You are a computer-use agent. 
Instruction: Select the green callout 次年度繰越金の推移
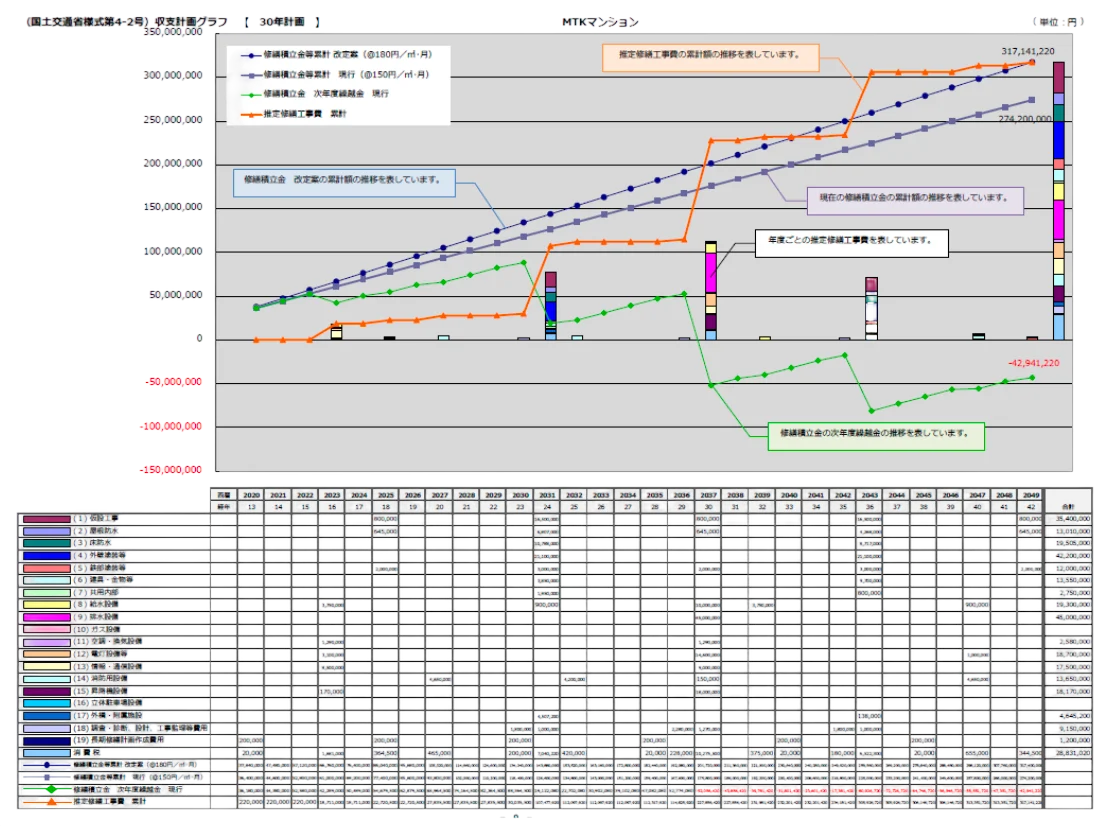[x=876, y=436]
